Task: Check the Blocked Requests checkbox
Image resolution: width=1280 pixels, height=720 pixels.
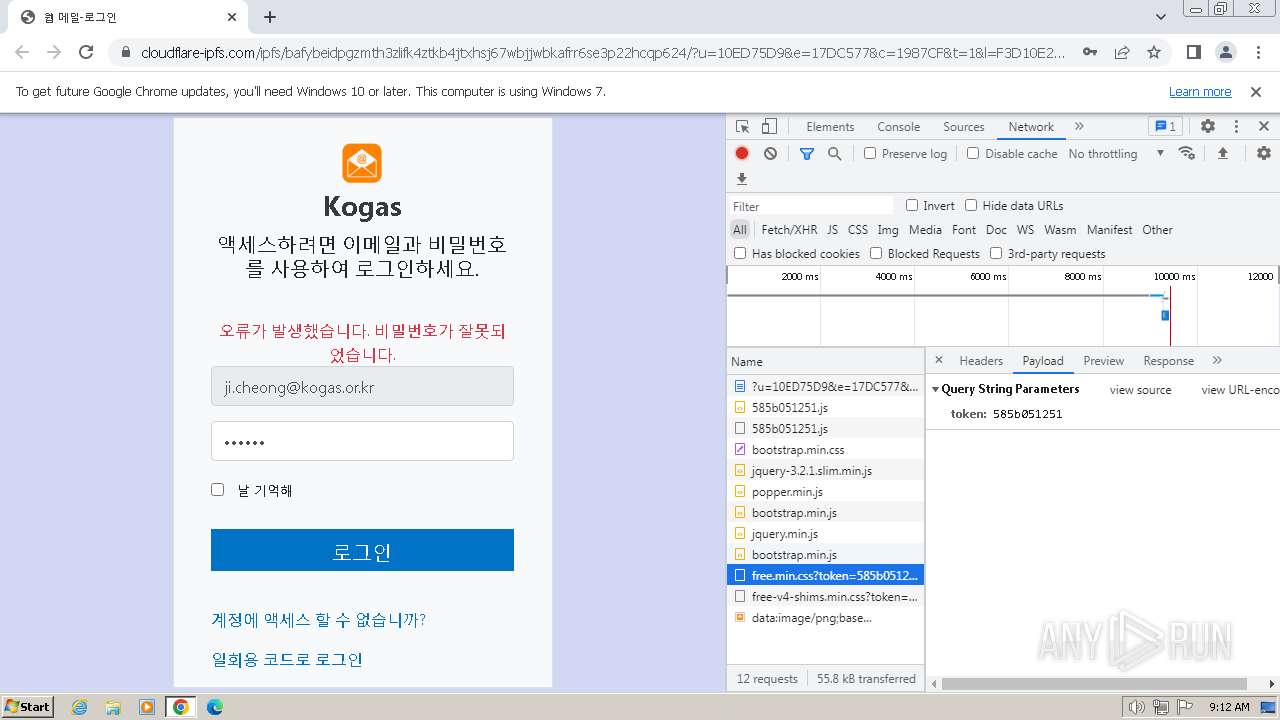Action: coord(876,254)
